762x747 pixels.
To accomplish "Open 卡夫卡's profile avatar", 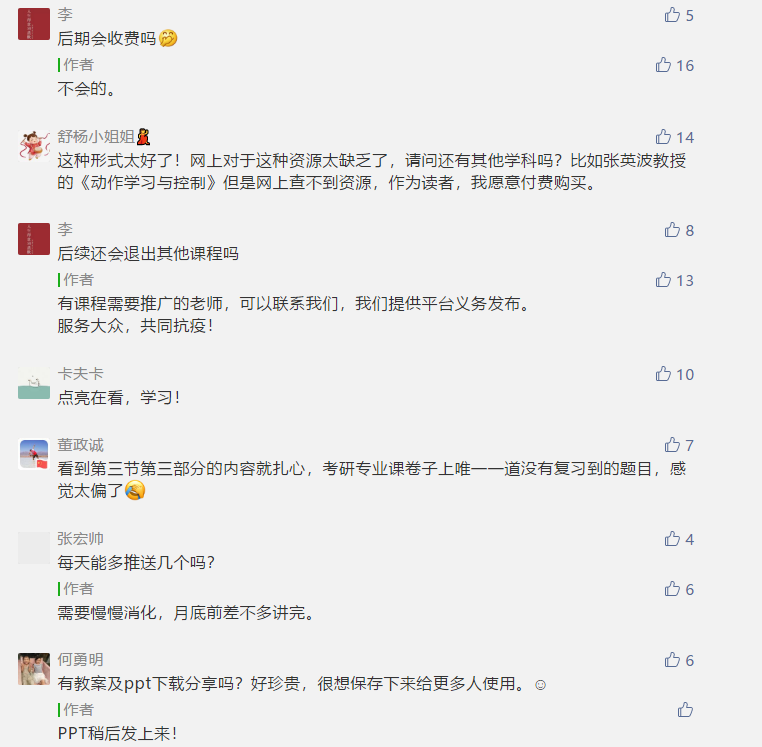I will coord(34,382).
